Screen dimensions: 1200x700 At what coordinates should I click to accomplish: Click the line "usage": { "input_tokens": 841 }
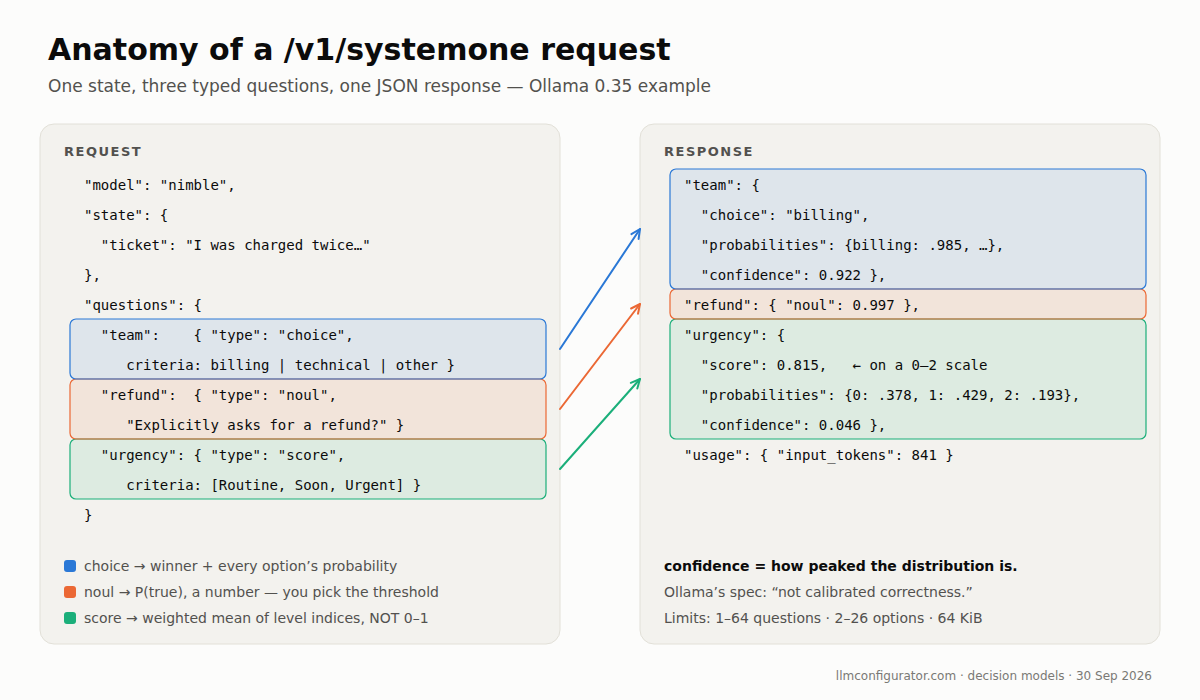click(818, 455)
